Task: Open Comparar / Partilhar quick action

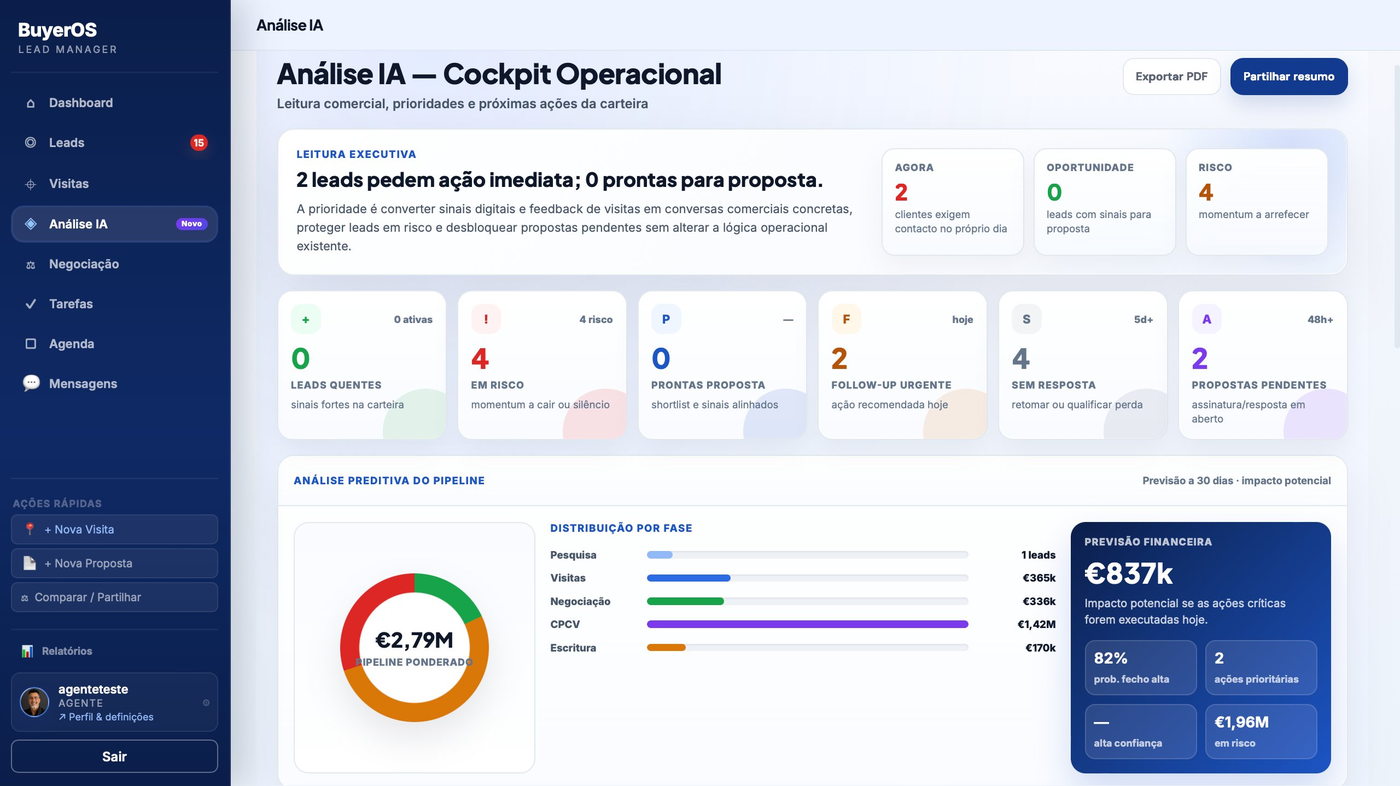Action: (114, 597)
